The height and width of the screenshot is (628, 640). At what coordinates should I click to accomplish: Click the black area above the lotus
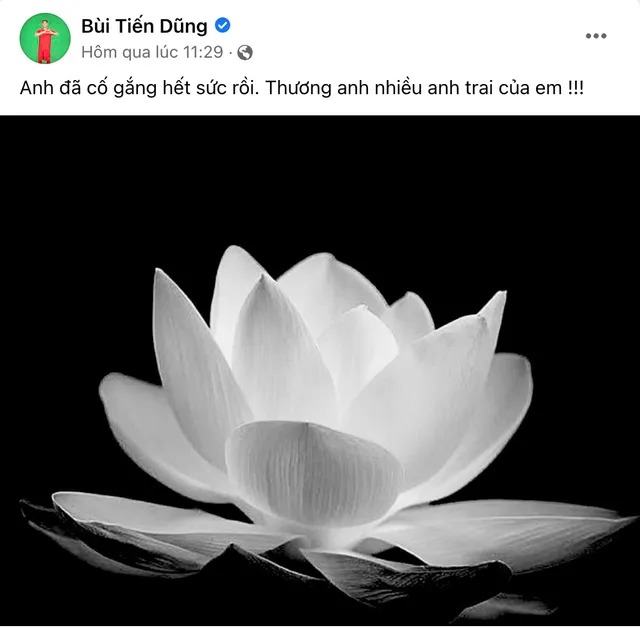click(320, 180)
